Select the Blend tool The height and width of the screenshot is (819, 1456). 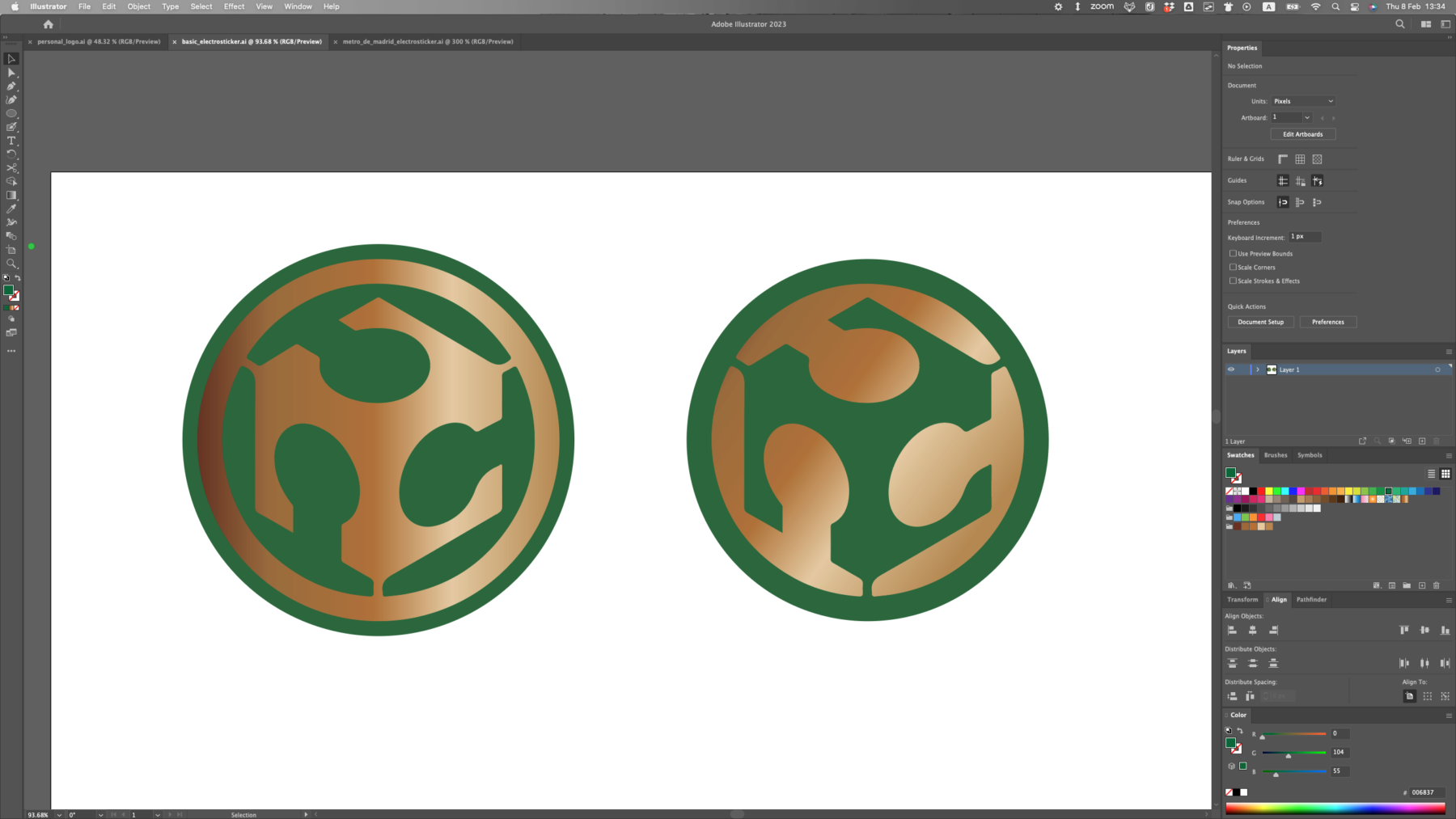(x=11, y=236)
